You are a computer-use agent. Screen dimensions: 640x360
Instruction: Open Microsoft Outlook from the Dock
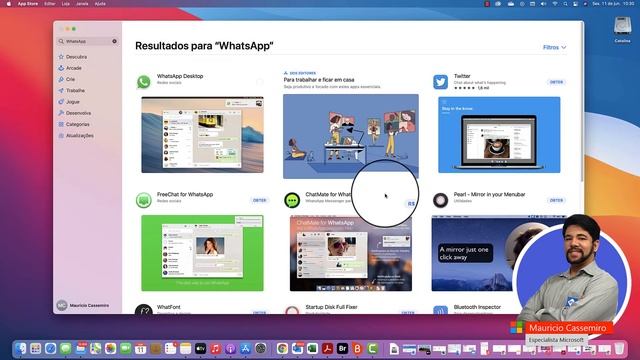297,349
